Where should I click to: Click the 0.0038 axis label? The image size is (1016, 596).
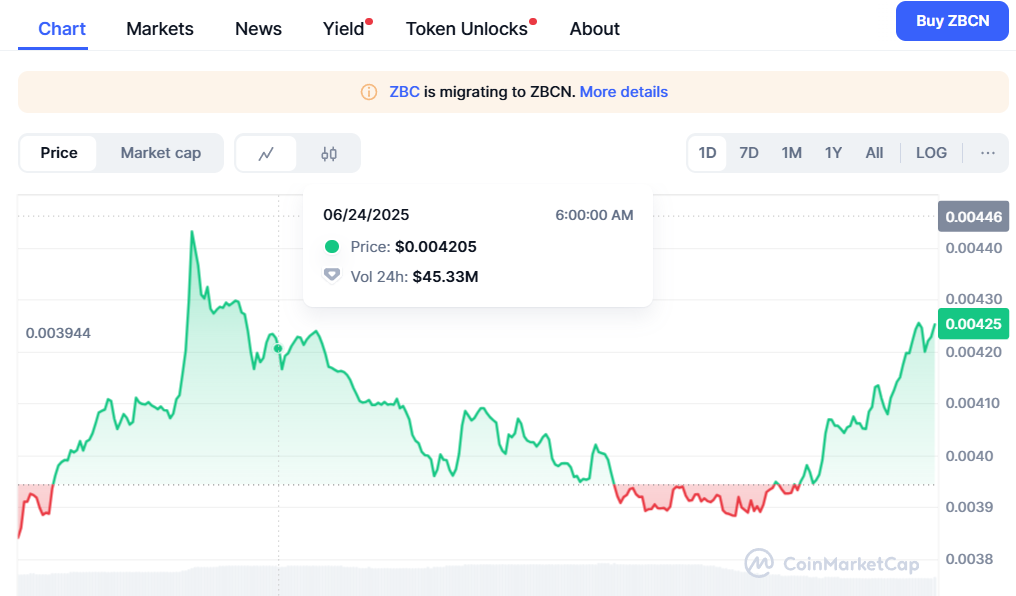tap(969, 558)
